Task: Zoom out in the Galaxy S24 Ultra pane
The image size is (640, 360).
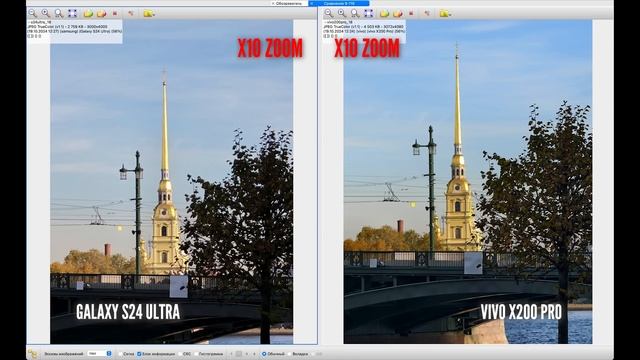Action: 33,13
